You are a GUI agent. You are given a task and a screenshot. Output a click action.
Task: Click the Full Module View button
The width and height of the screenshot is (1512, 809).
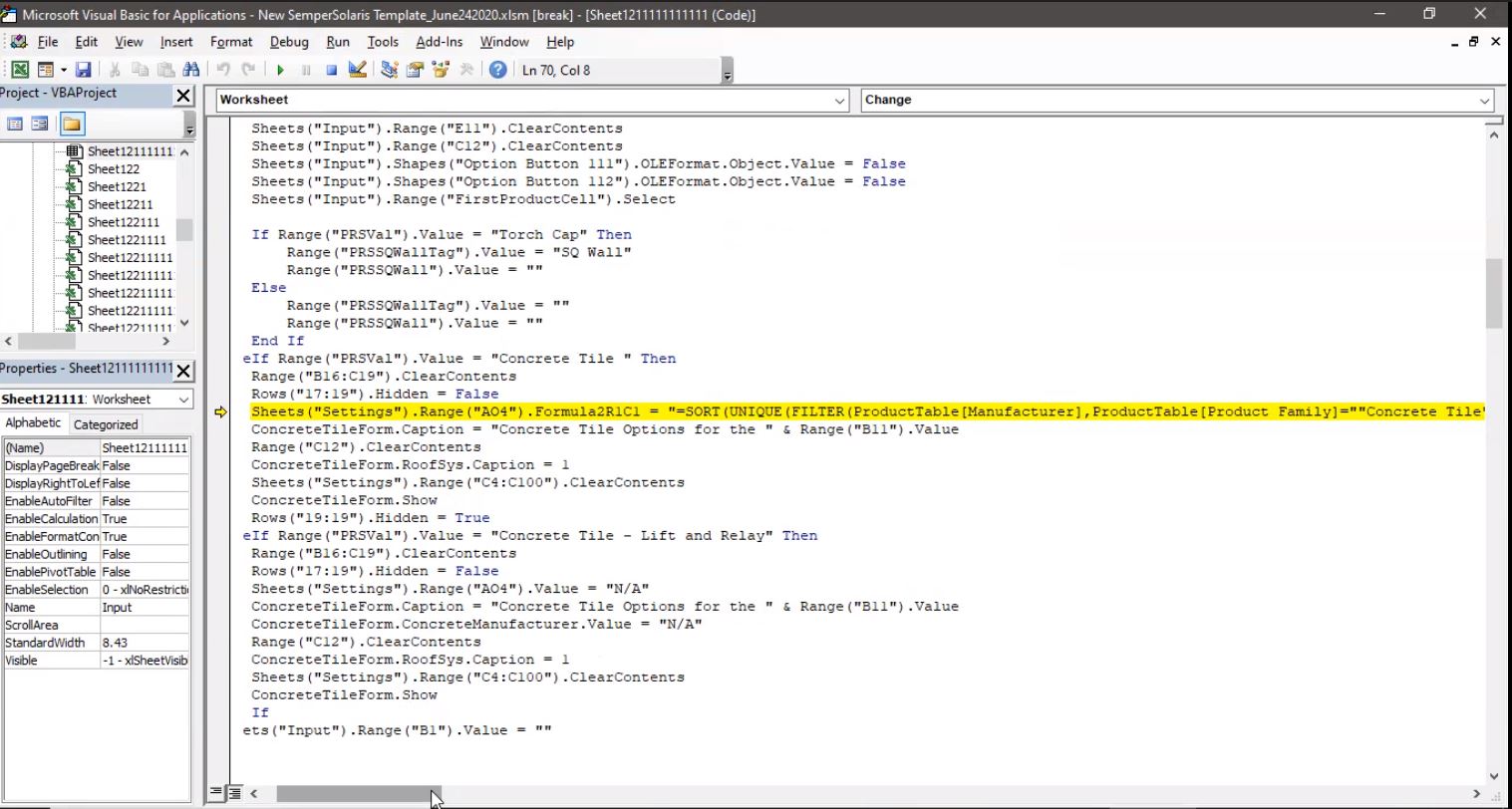(234, 793)
